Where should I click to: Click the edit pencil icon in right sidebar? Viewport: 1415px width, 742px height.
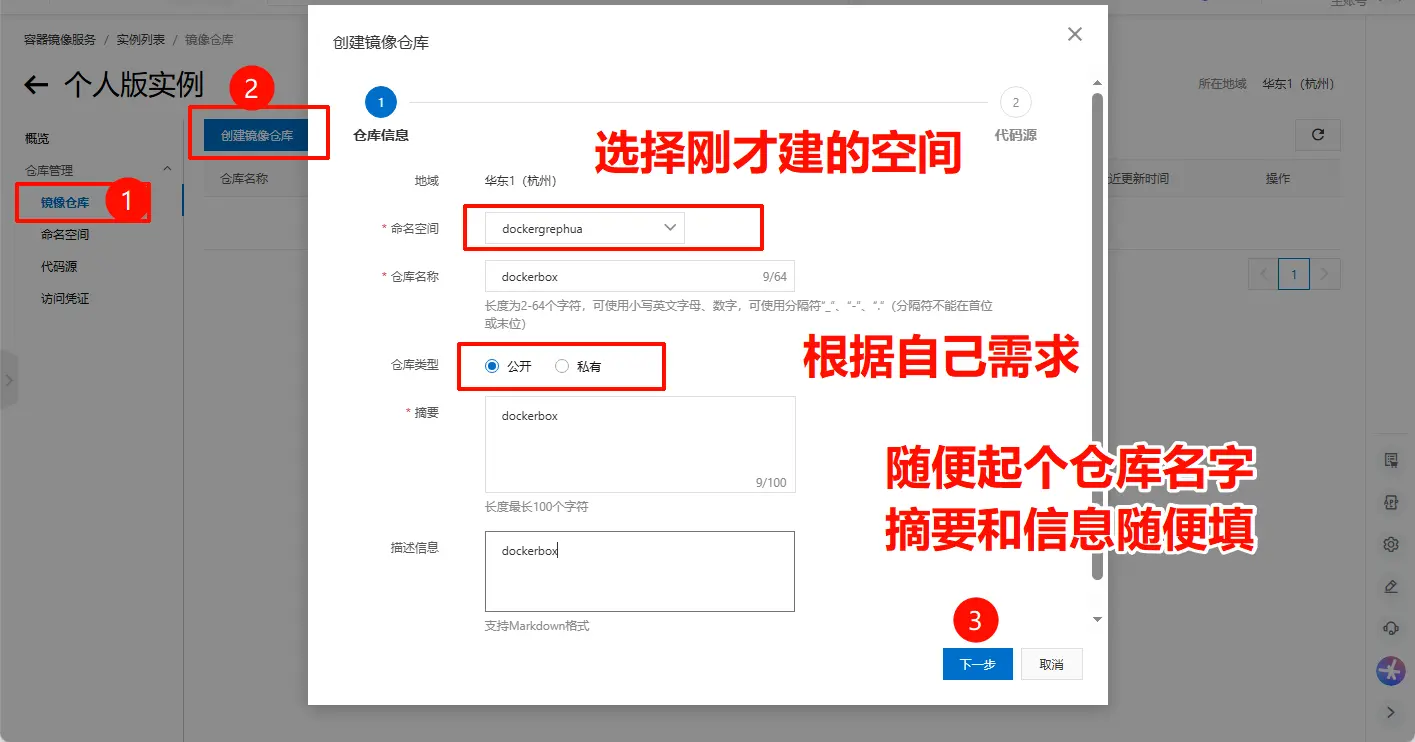click(x=1390, y=586)
